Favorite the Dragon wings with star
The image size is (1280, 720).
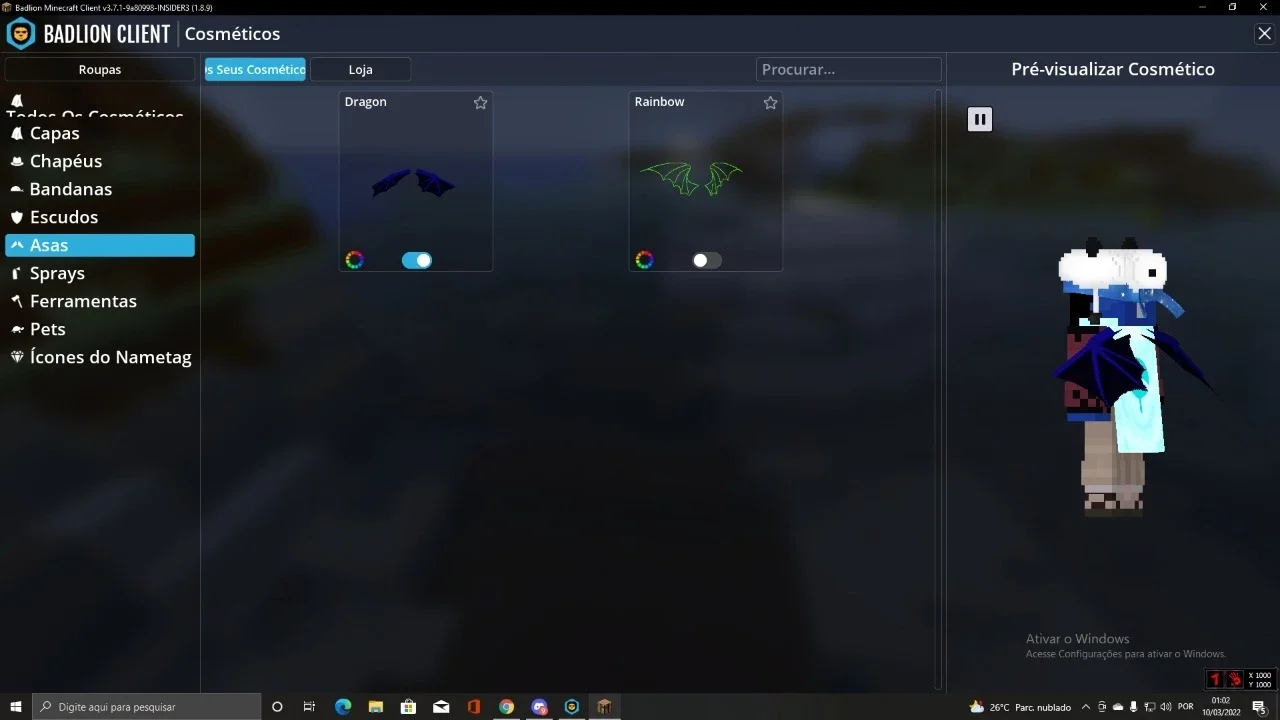pos(480,102)
